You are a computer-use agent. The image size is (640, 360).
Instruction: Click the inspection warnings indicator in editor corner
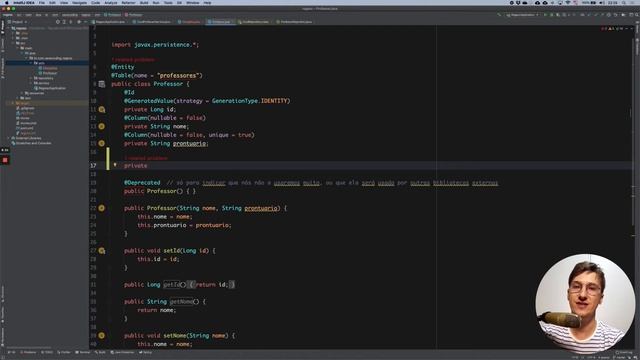[x=611, y=29]
